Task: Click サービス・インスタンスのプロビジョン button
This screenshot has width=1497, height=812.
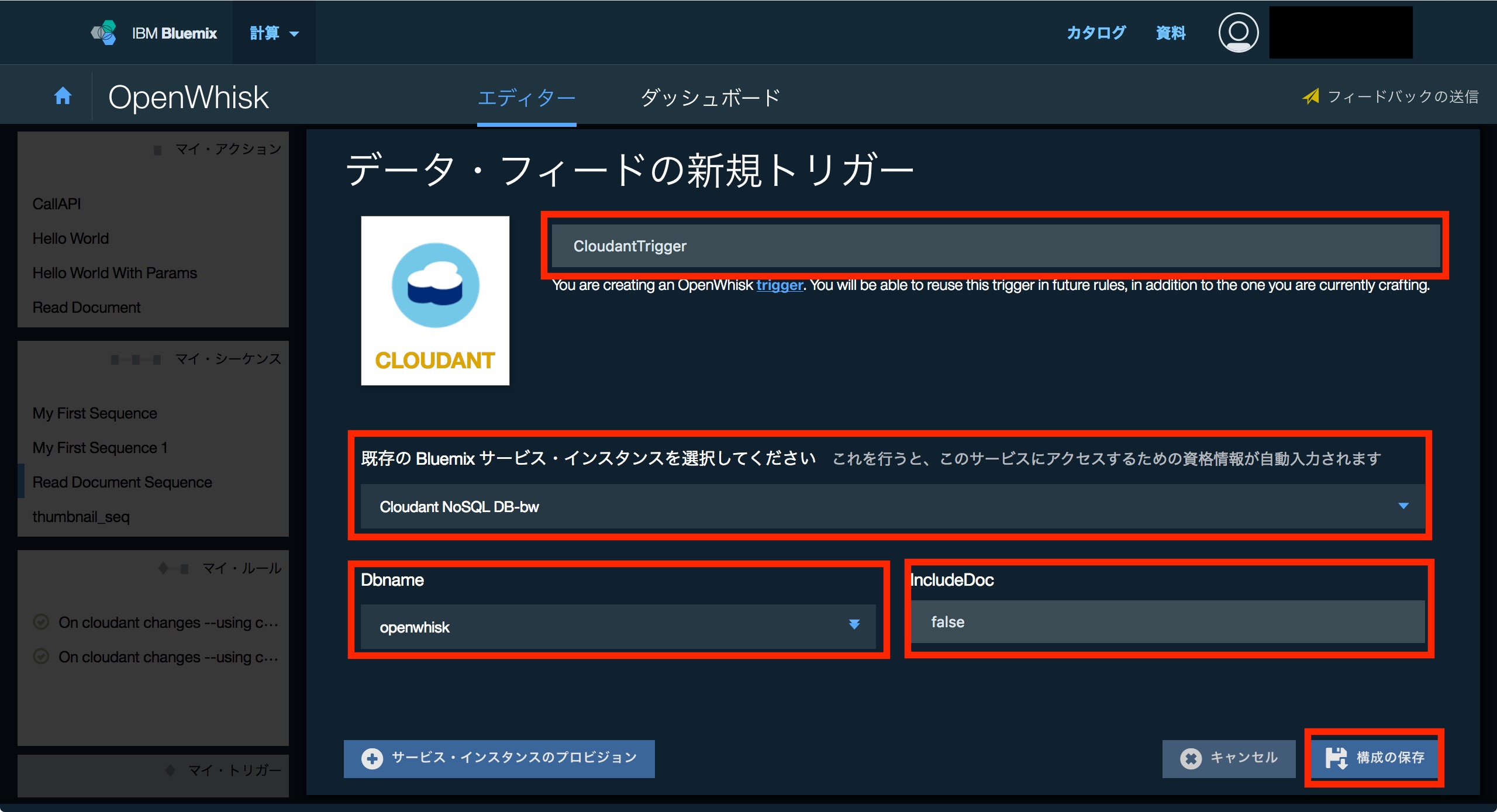Action: click(499, 758)
